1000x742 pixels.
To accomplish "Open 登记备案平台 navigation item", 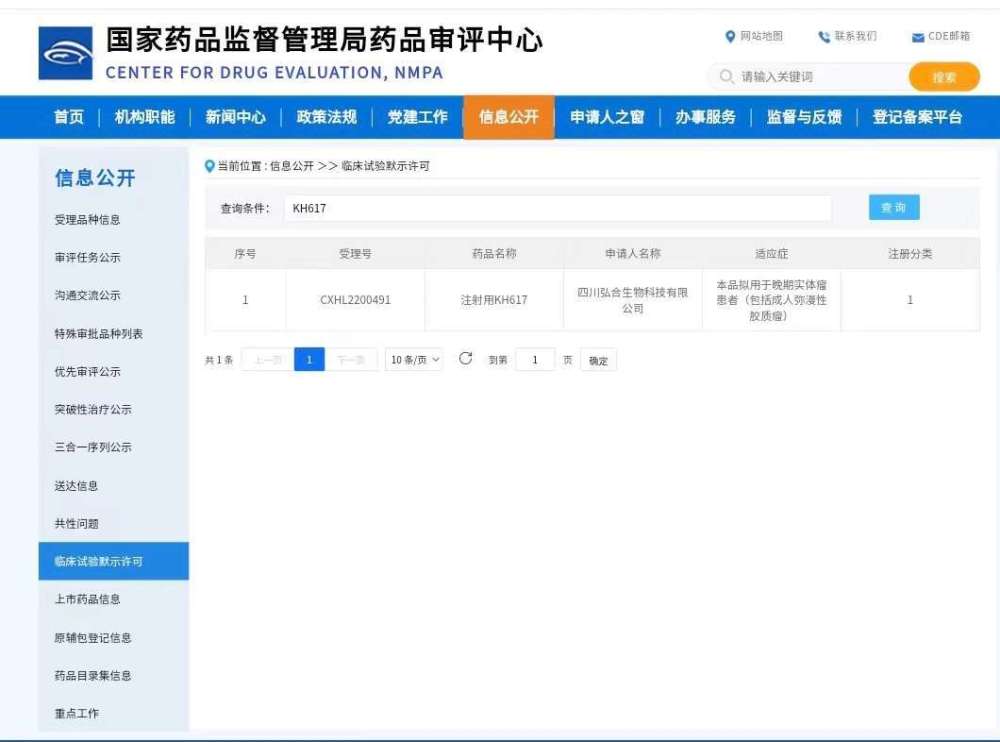I will [x=917, y=117].
